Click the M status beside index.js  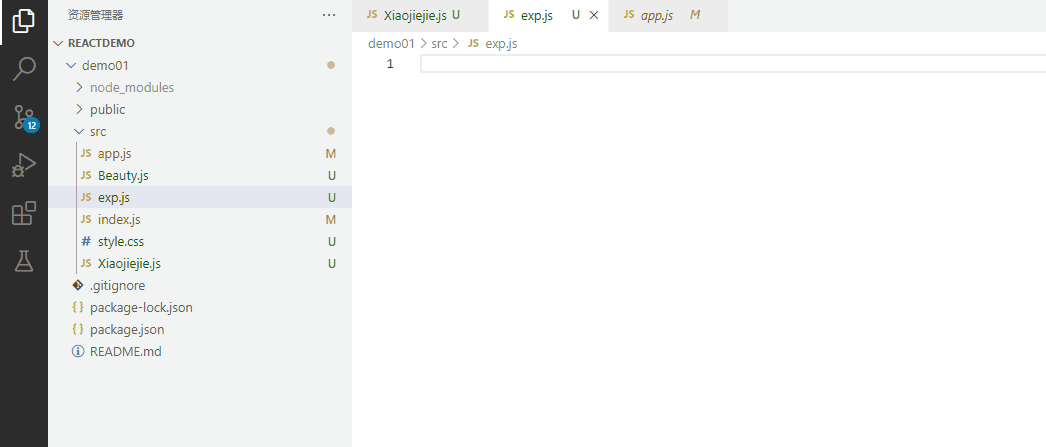point(331,219)
